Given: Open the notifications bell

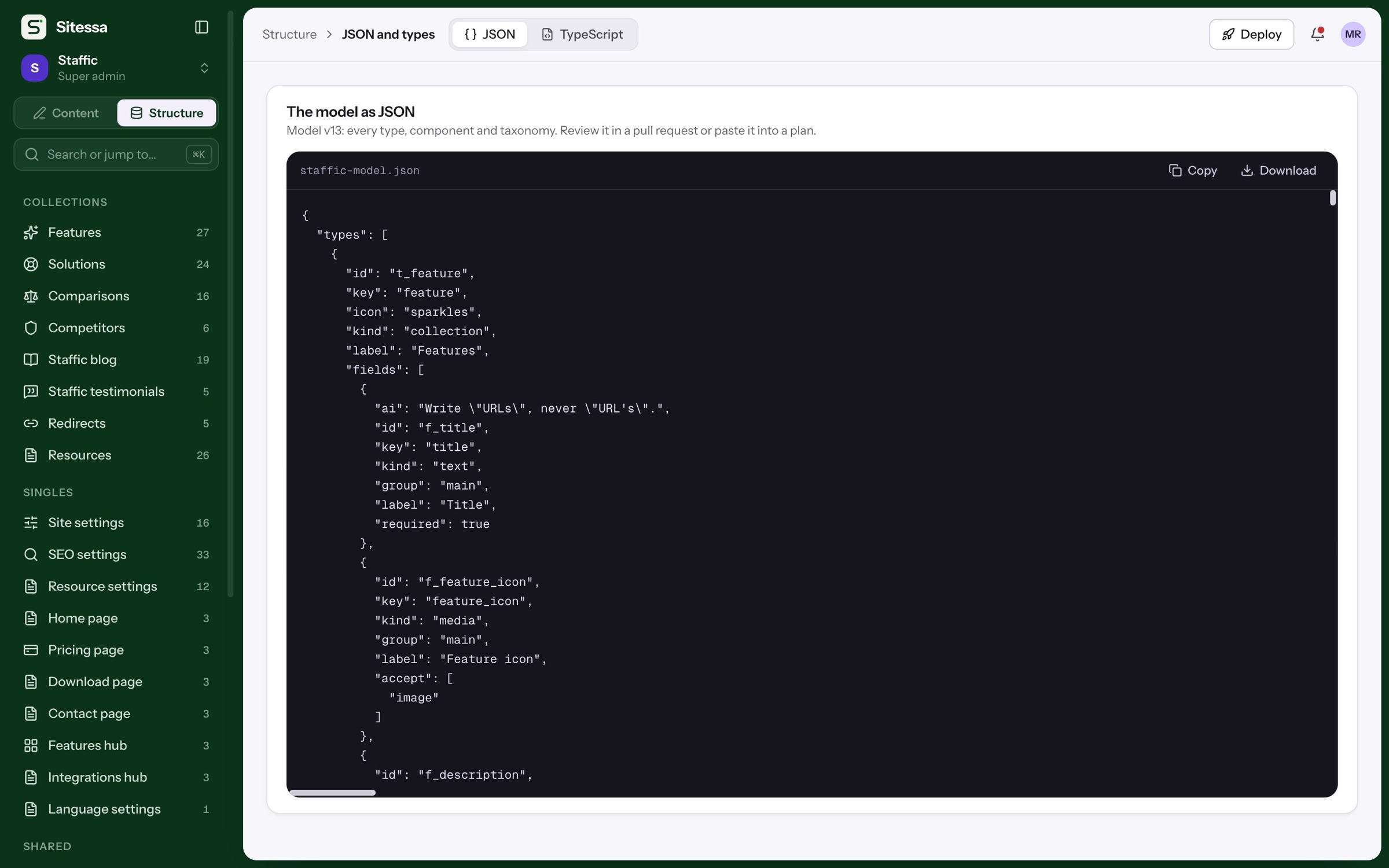Looking at the screenshot, I should [1317, 34].
